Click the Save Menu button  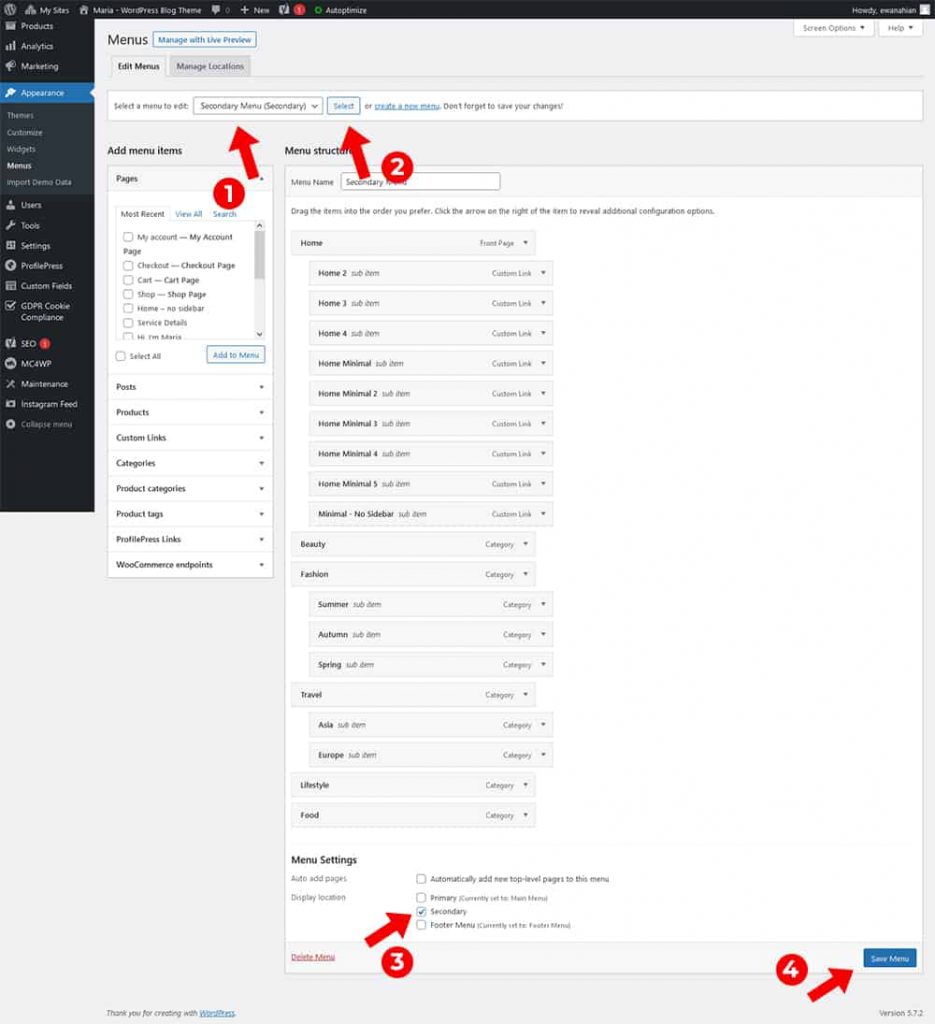(888, 957)
